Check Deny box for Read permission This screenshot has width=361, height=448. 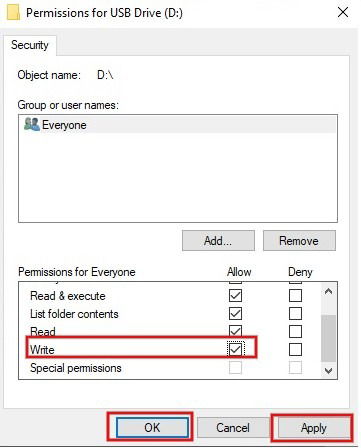[x=295, y=331]
